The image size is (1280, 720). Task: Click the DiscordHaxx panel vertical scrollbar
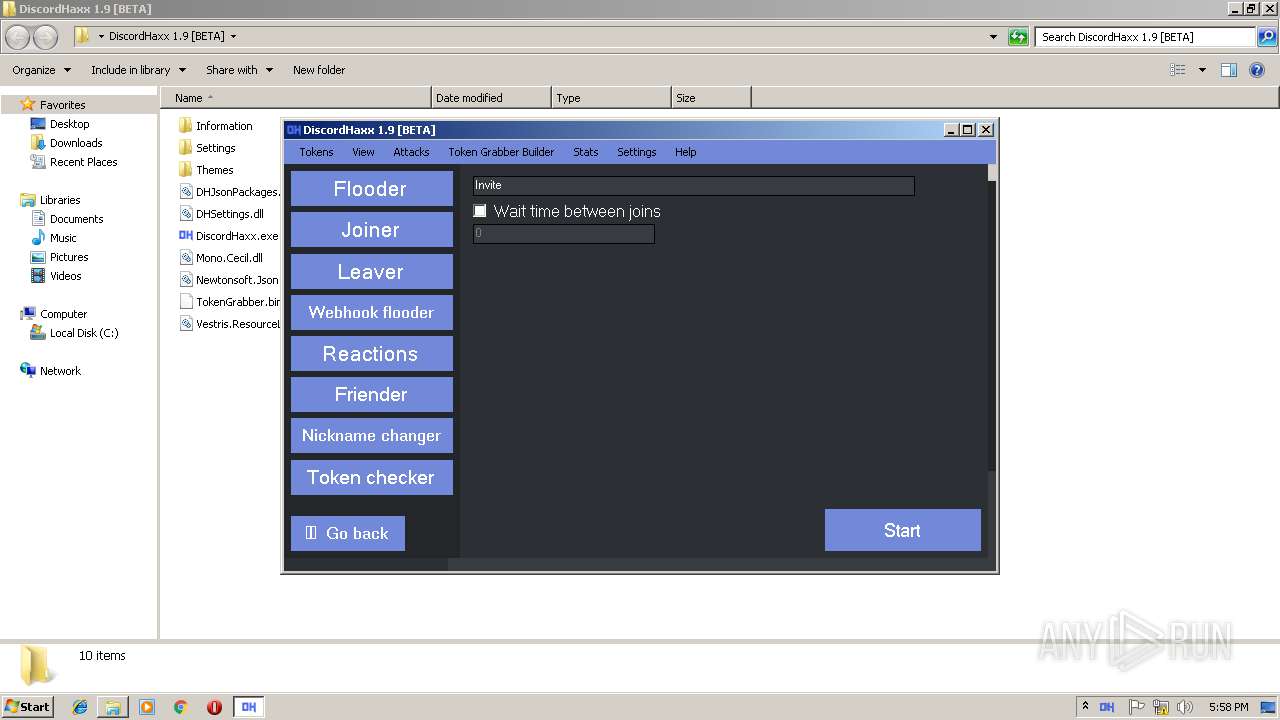click(x=992, y=318)
